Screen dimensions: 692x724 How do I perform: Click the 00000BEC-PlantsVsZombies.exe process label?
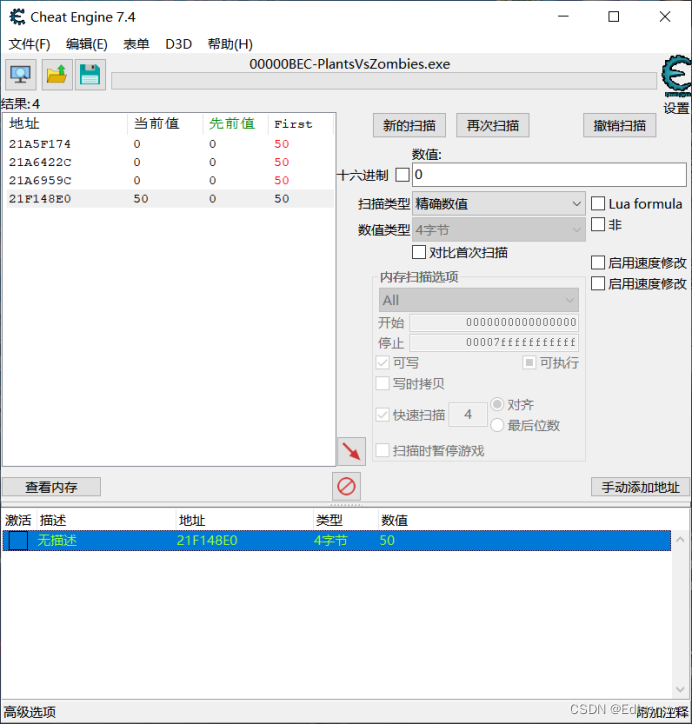pyautogui.click(x=349, y=64)
